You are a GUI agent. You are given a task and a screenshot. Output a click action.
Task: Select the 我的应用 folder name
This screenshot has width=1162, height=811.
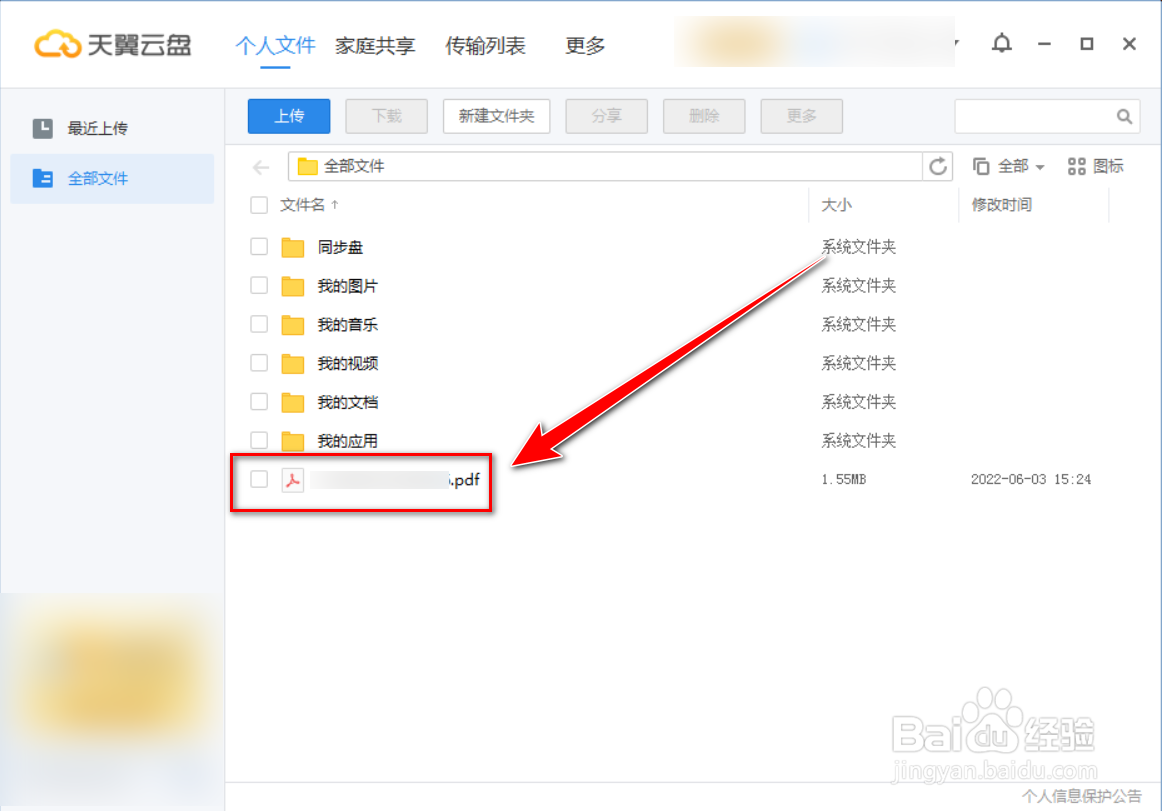348,441
